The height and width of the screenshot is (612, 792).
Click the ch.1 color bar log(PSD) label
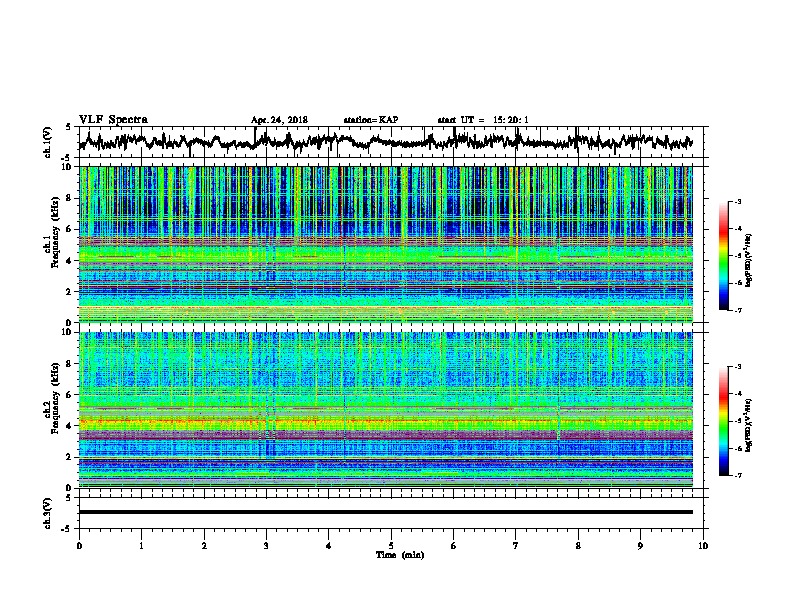749,260
